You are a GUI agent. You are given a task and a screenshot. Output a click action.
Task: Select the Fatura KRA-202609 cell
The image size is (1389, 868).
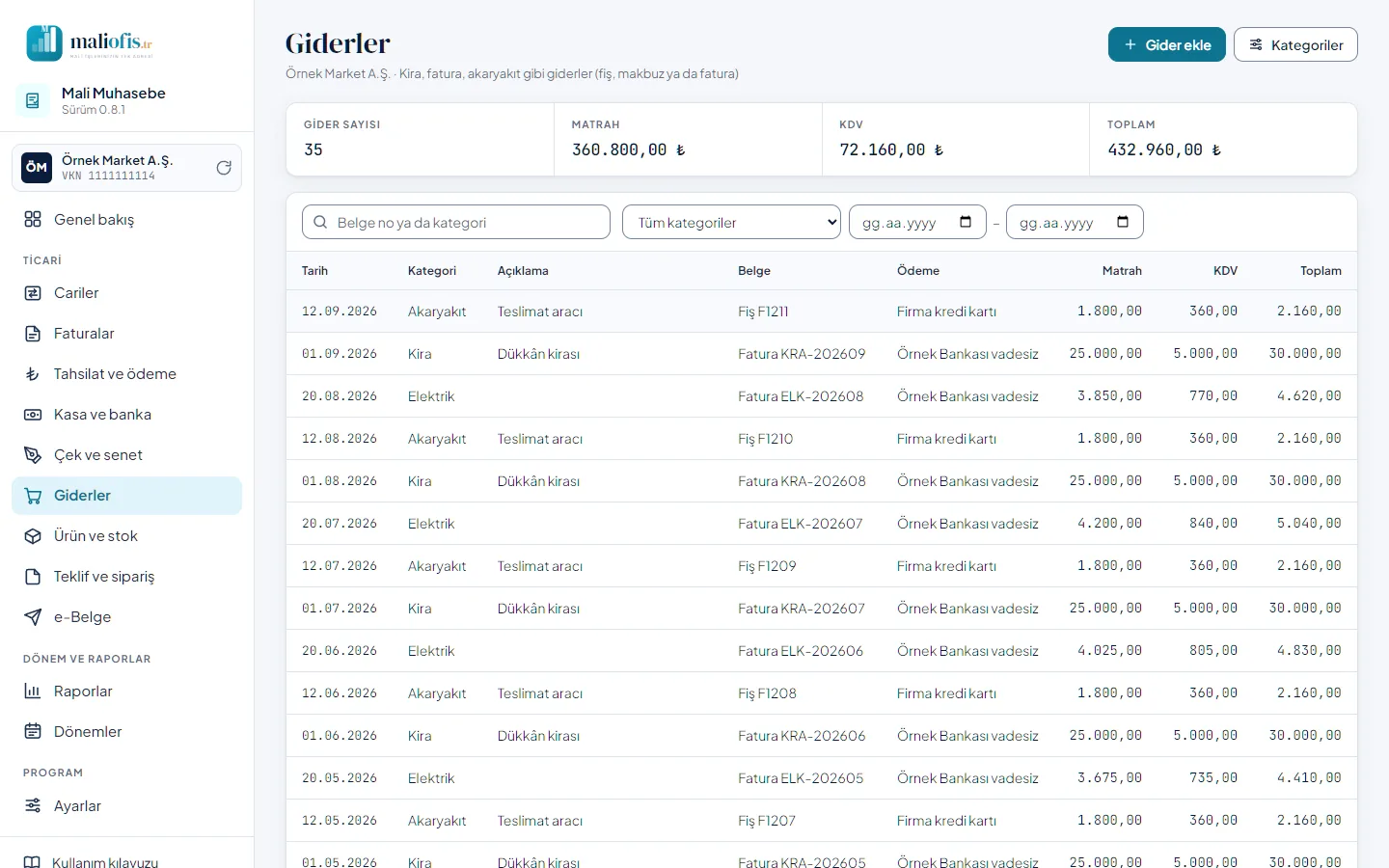(802, 354)
